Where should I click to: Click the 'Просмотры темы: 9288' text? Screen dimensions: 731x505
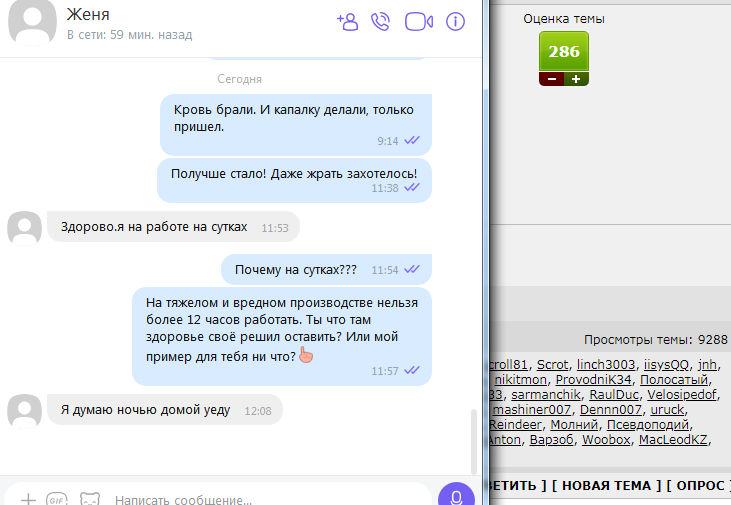point(655,339)
